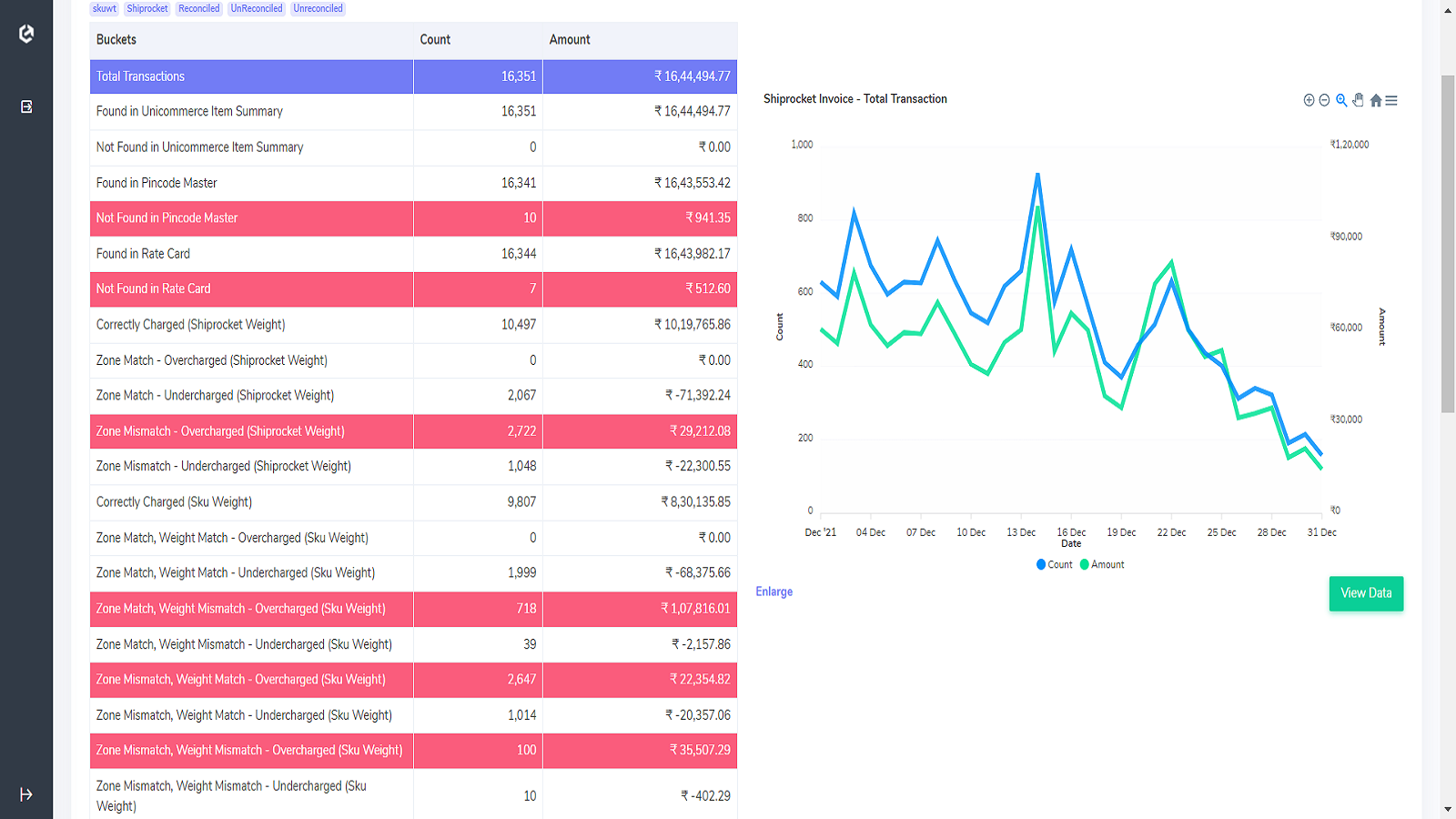This screenshot has width=1456, height=819.
Task: Toggle the Count series legend
Action: [1054, 564]
